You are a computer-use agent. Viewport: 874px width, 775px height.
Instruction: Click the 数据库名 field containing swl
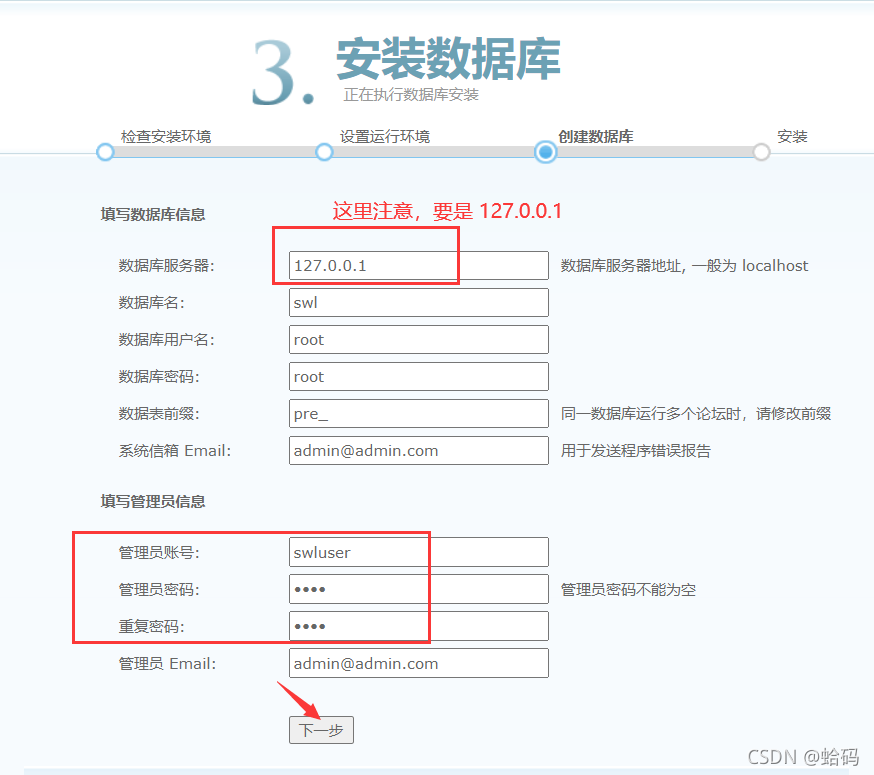(418, 302)
